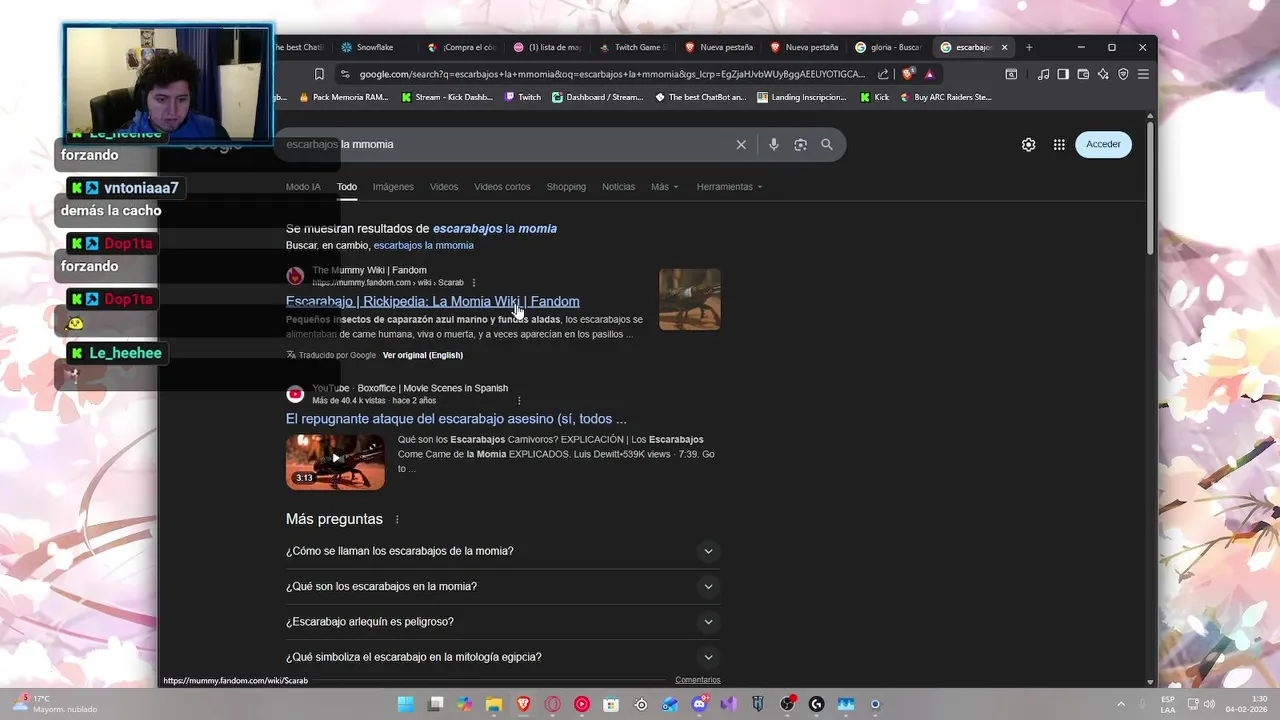
Task: Open the browser hamburger menu
Action: [1143, 74]
